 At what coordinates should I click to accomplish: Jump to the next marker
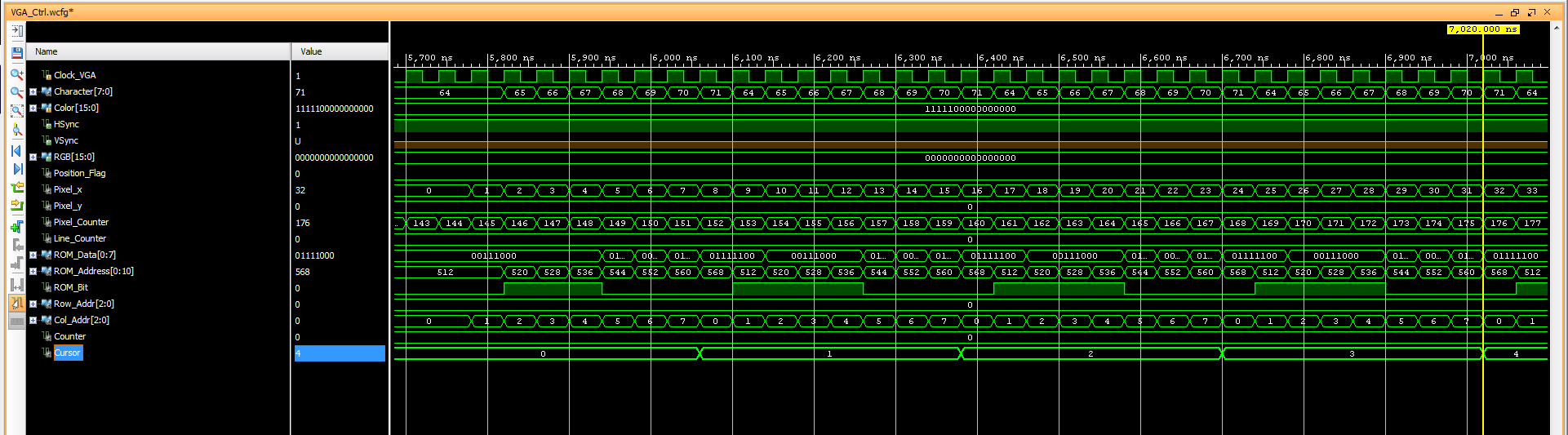17,263
